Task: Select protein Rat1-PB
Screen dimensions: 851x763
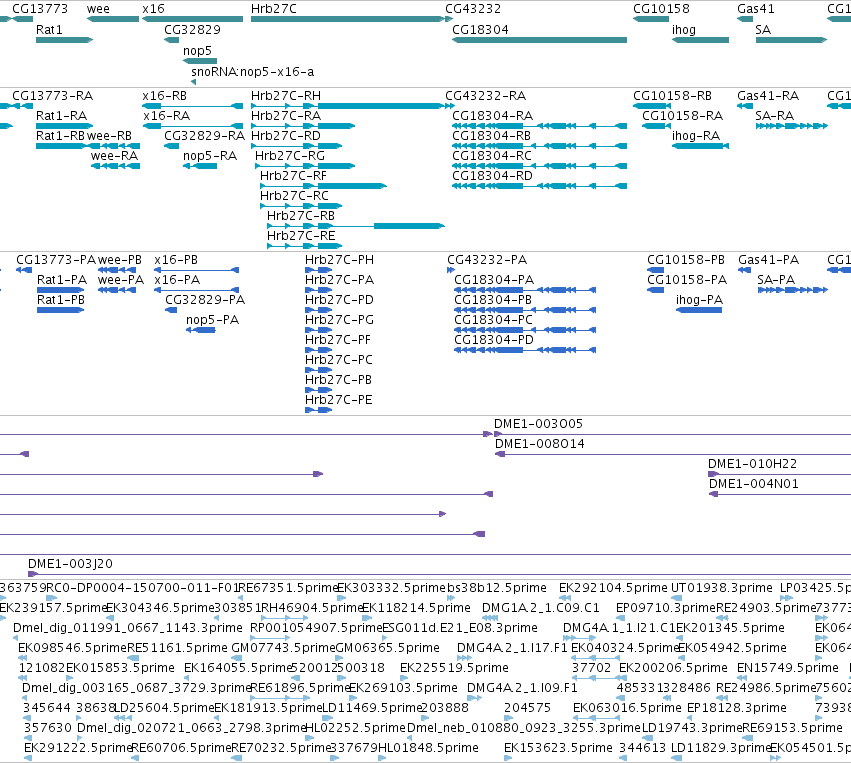Action: [61, 300]
